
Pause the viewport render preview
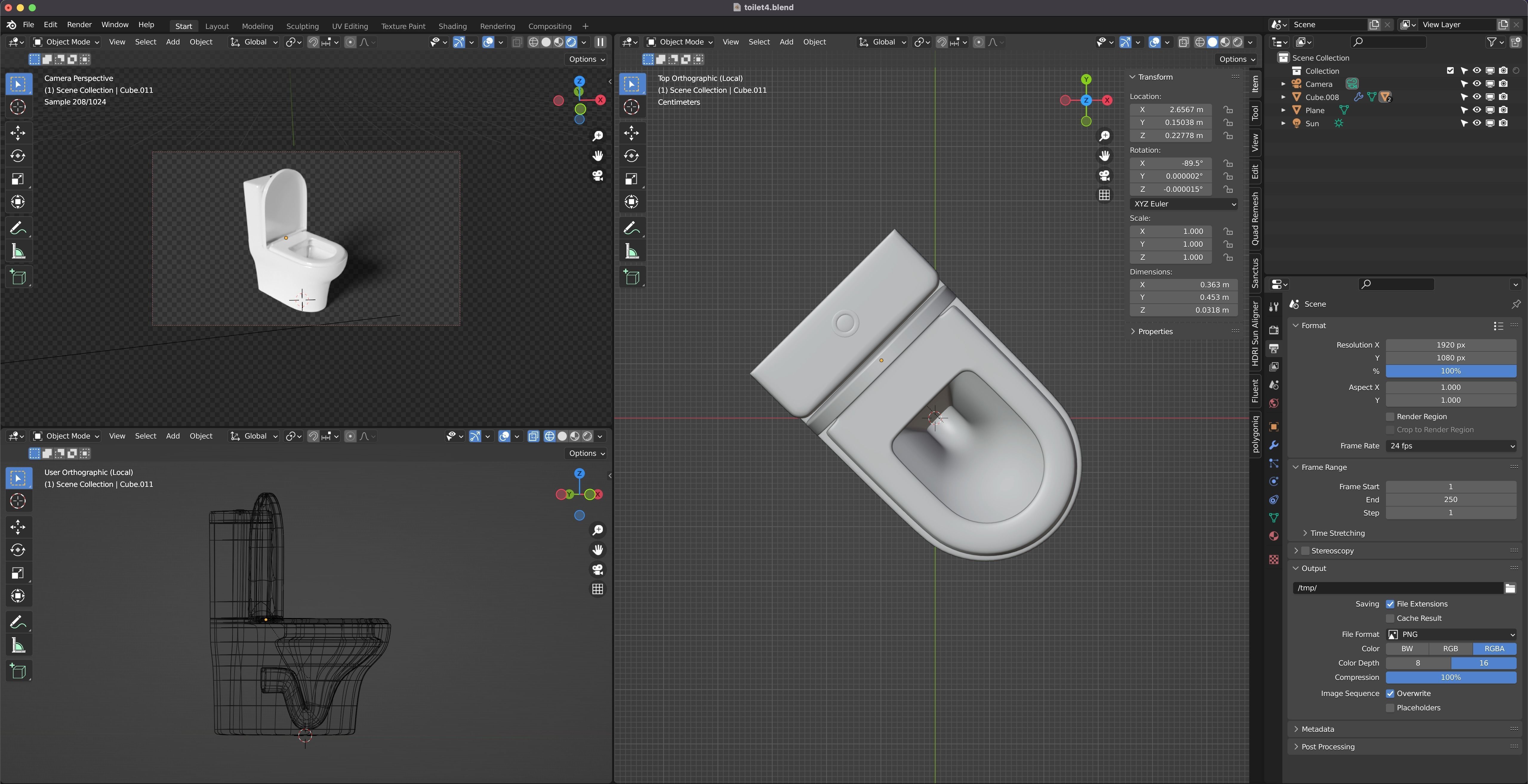pyautogui.click(x=600, y=42)
